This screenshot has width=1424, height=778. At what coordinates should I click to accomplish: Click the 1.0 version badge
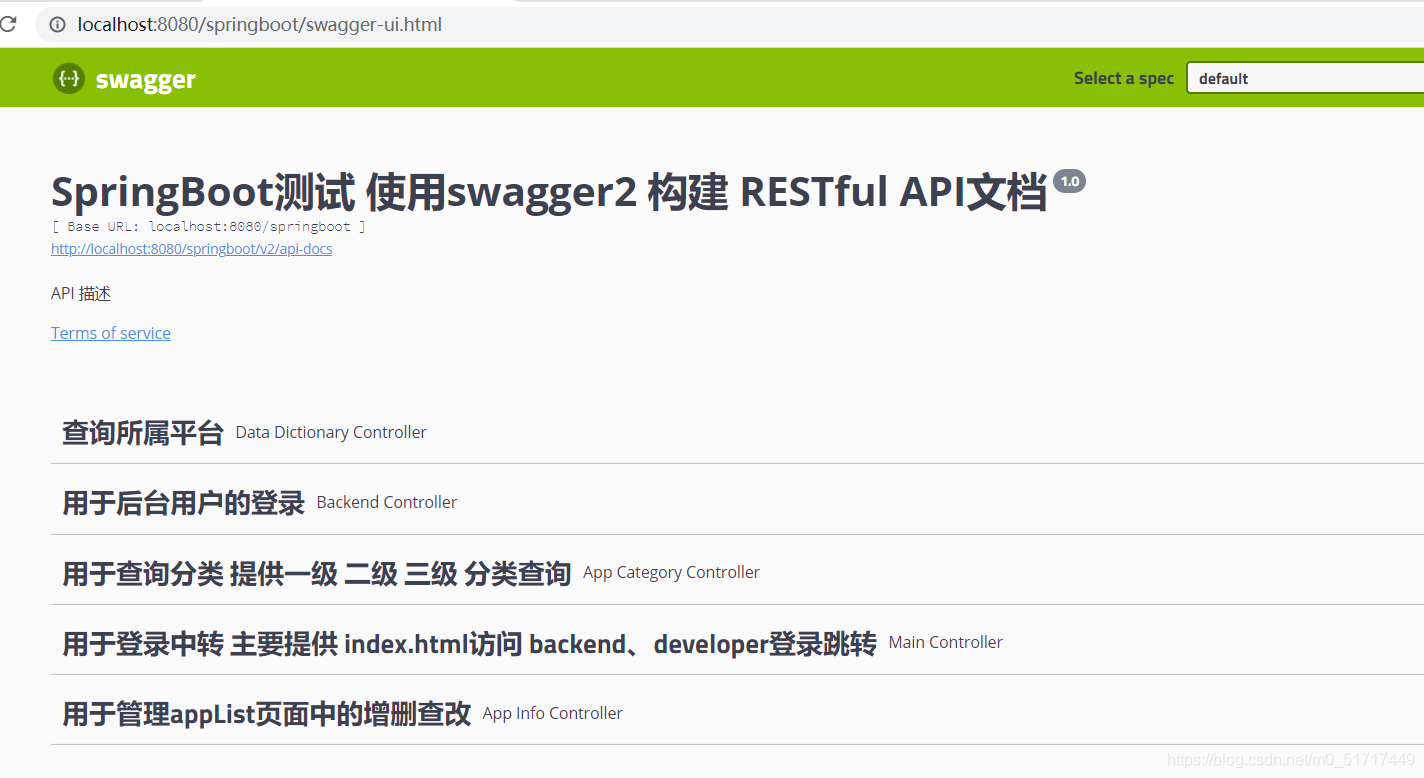click(x=1069, y=181)
